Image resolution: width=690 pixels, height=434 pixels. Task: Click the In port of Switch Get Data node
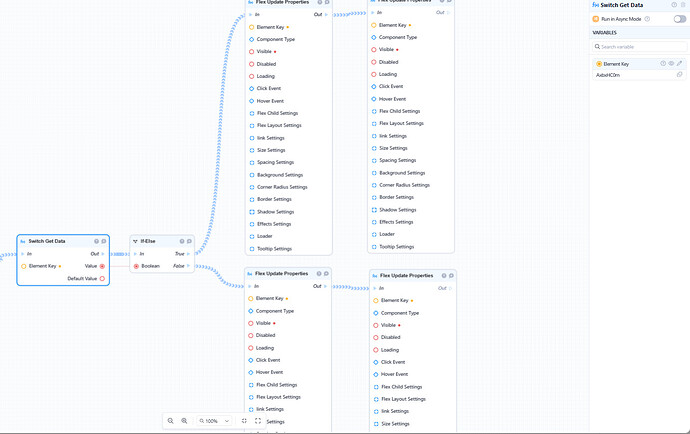tap(23, 254)
